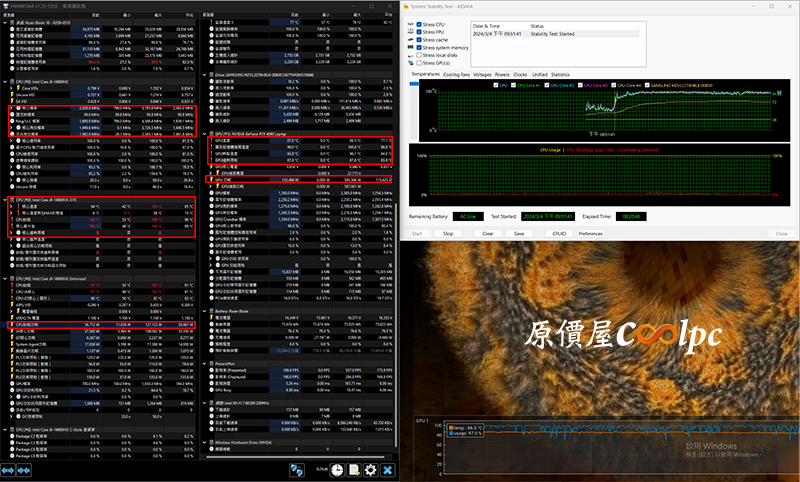The image size is (800, 482).
Task: Click HWiNFO expand-columns left-right arrow button
Action: tap(8, 470)
